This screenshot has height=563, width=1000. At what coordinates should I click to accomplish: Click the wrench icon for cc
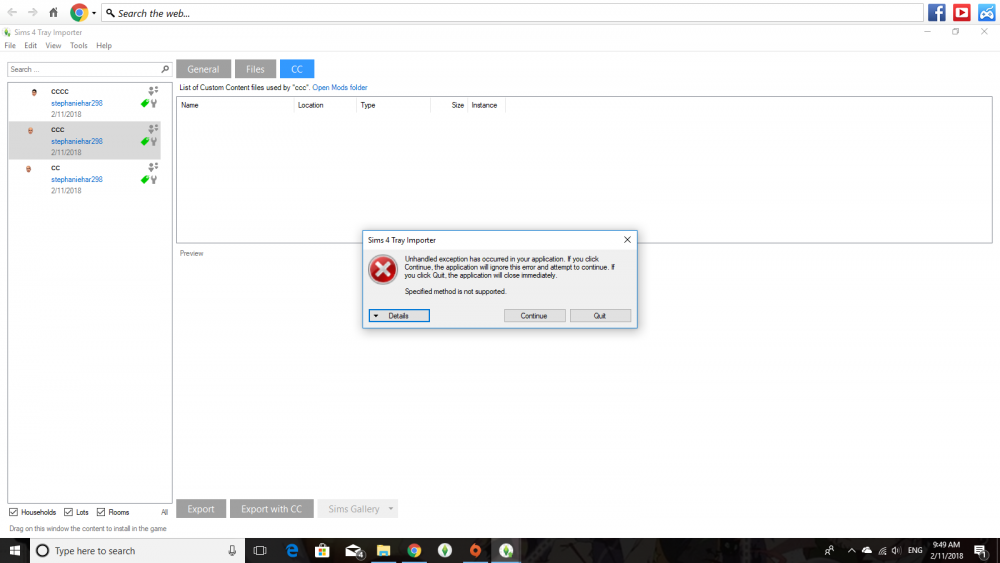click(154, 180)
